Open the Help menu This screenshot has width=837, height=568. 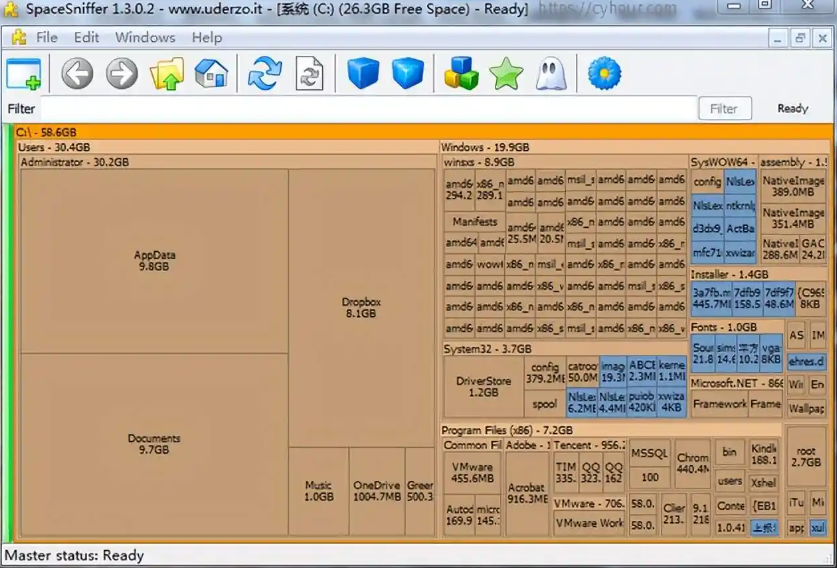[x=207, y=38]
